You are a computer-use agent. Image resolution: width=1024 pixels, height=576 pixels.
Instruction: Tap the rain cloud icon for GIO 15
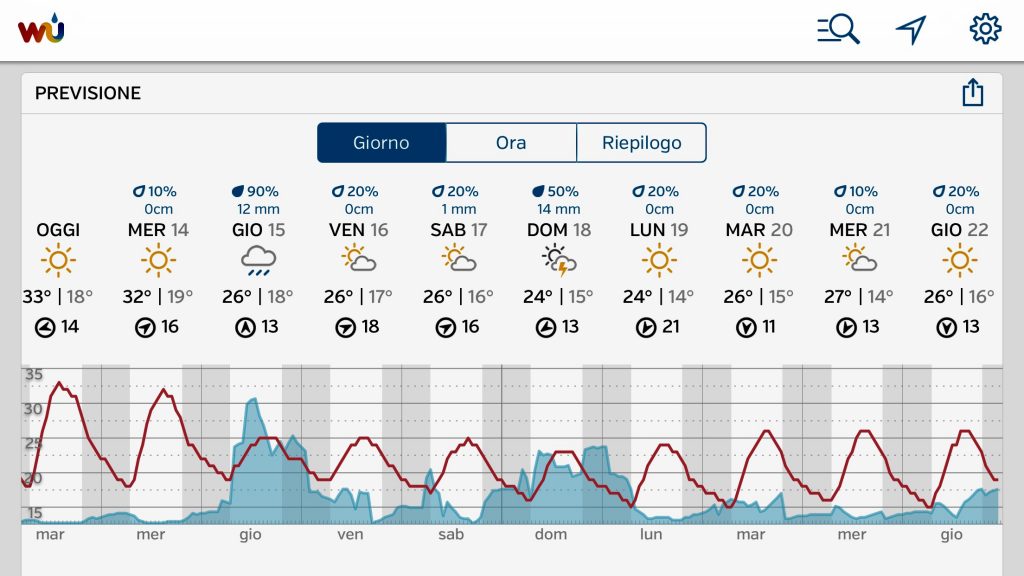[258, 261]
